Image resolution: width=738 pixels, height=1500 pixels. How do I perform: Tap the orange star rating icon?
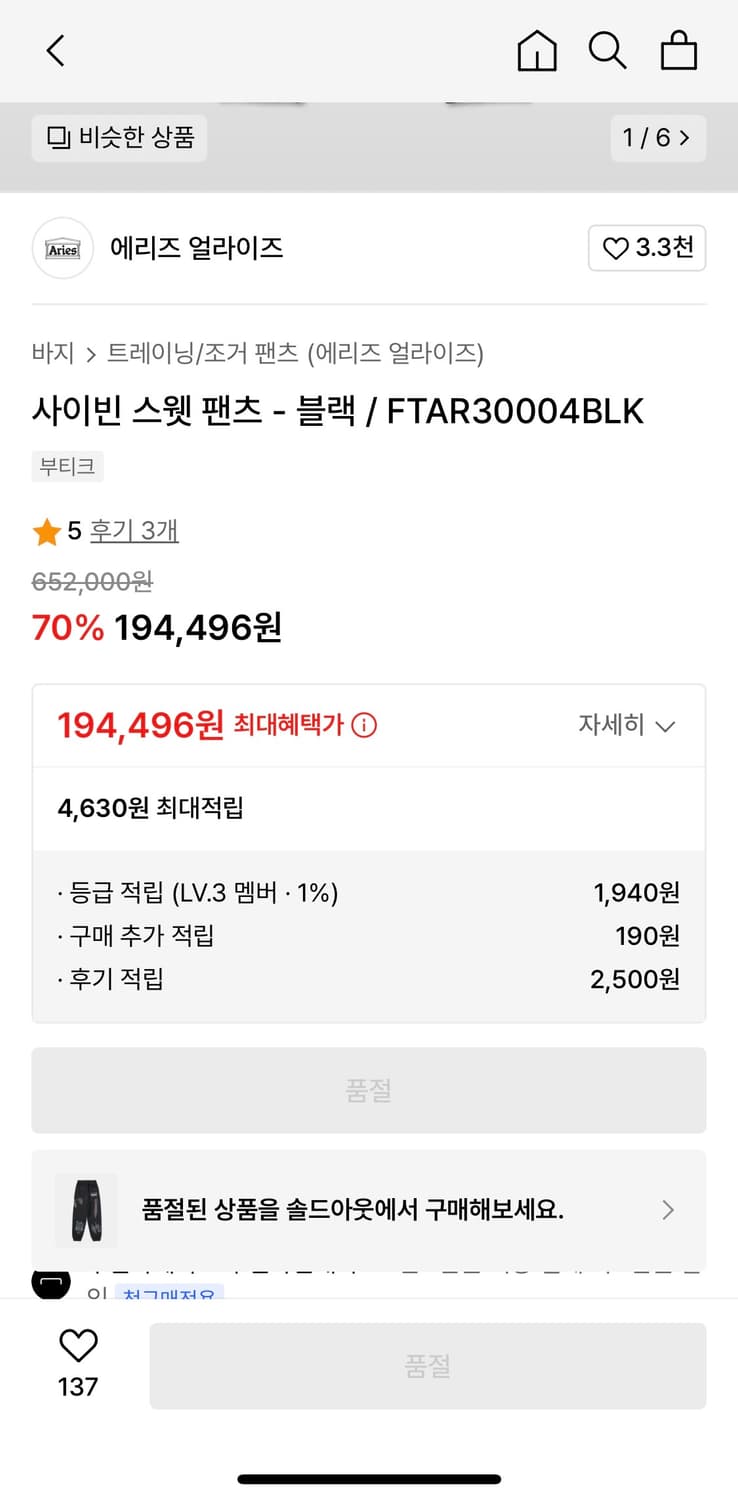point(47,532)
